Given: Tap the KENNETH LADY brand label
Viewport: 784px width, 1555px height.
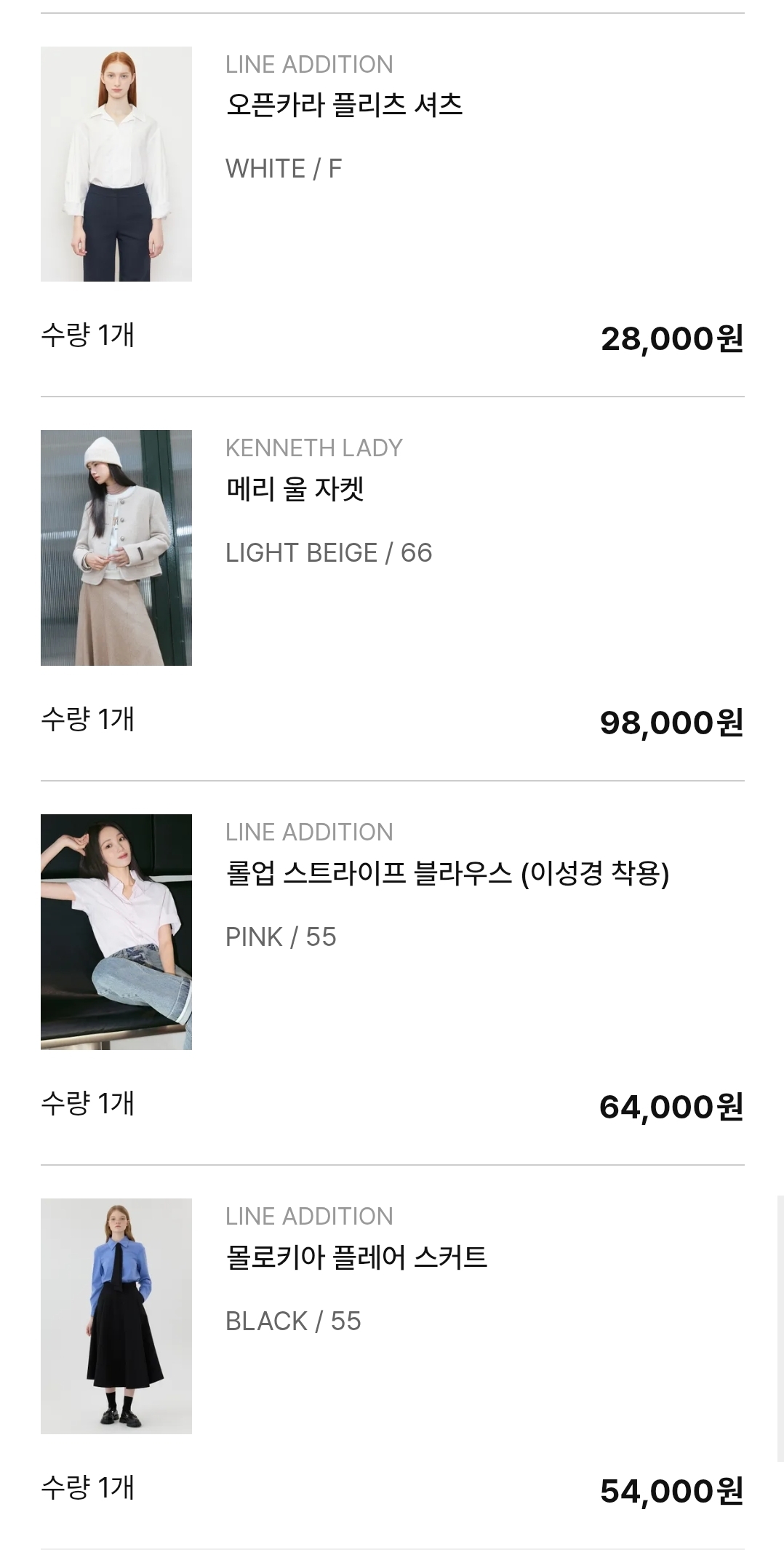Looking at the screenshot, I should [x=313, y=448].
